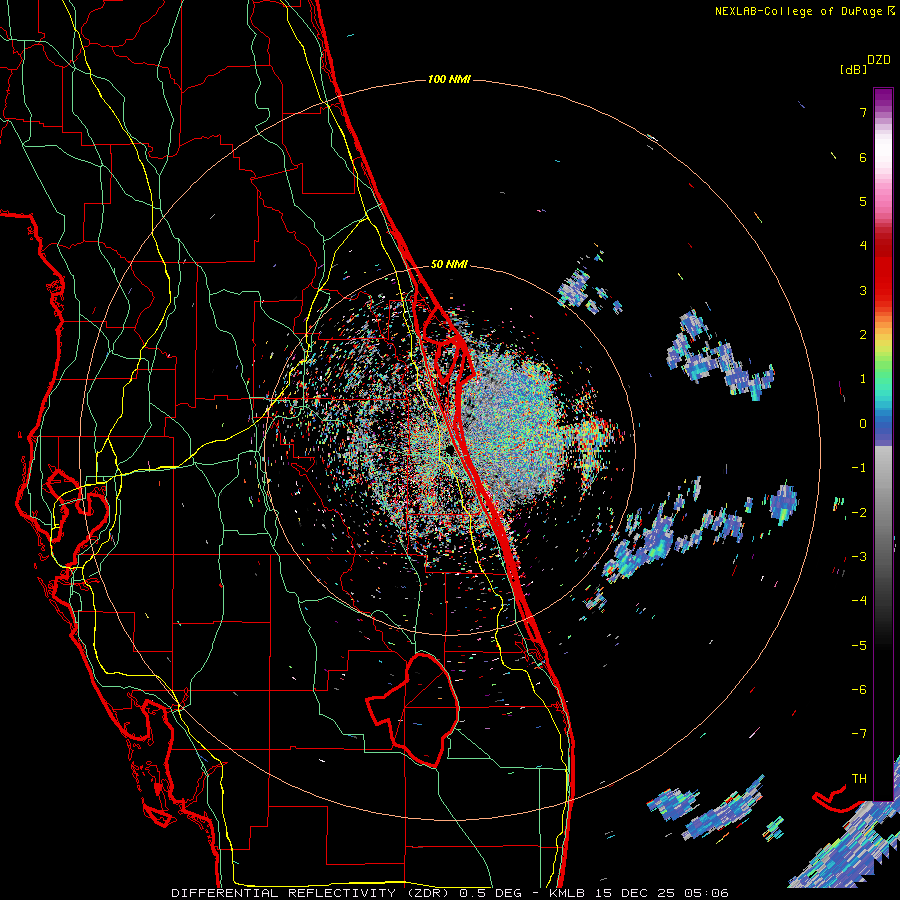This screenshot has width=900, height=900.
Task: Click the purple top of the color bar
Action: point(883,98)
